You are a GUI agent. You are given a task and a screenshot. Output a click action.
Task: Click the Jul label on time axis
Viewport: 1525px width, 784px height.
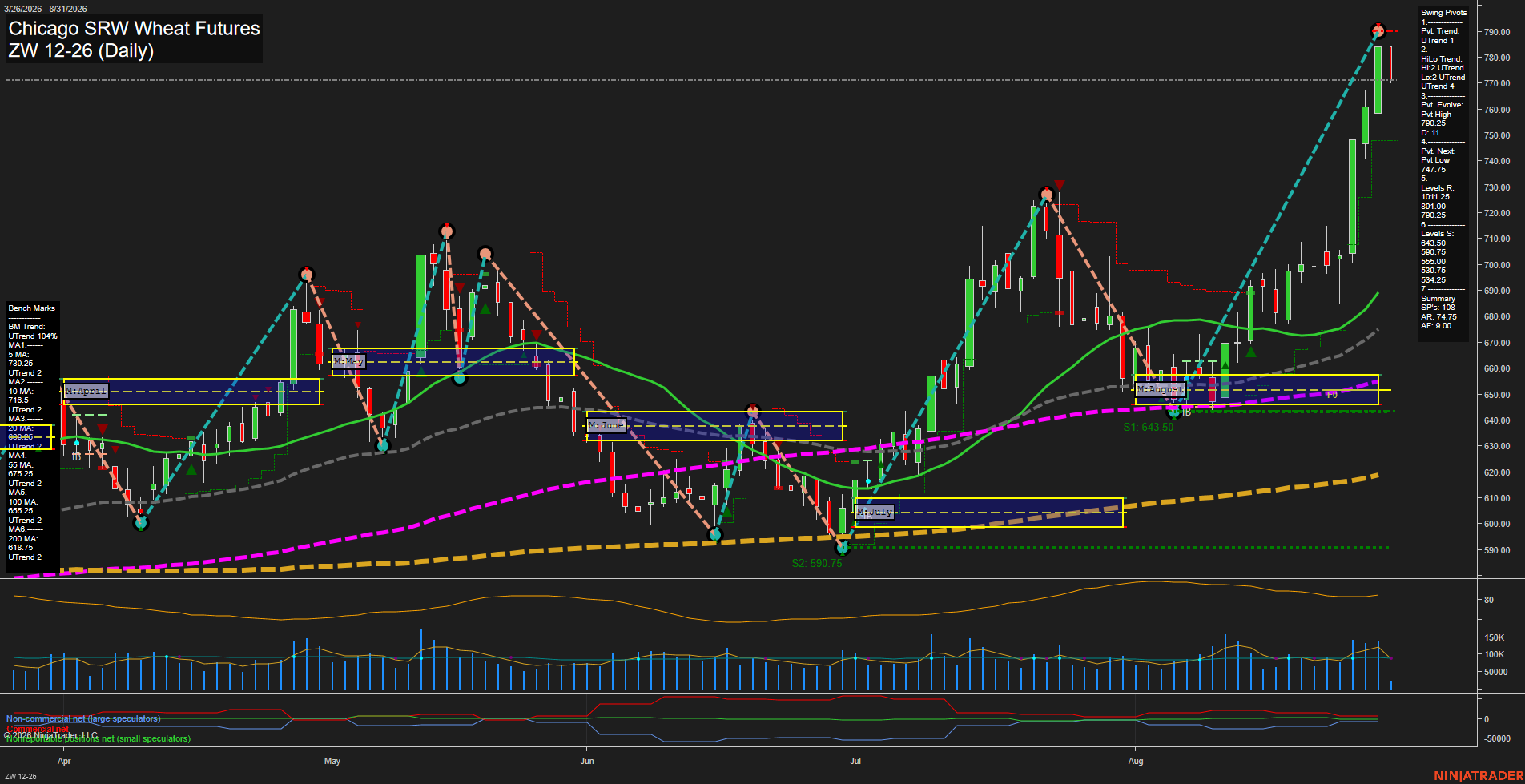855,761
